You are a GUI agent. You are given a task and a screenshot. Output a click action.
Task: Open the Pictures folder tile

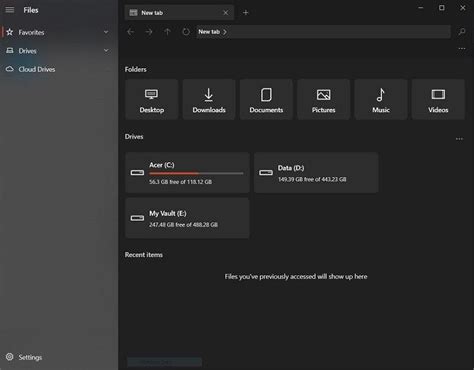(x=324, y=99)
